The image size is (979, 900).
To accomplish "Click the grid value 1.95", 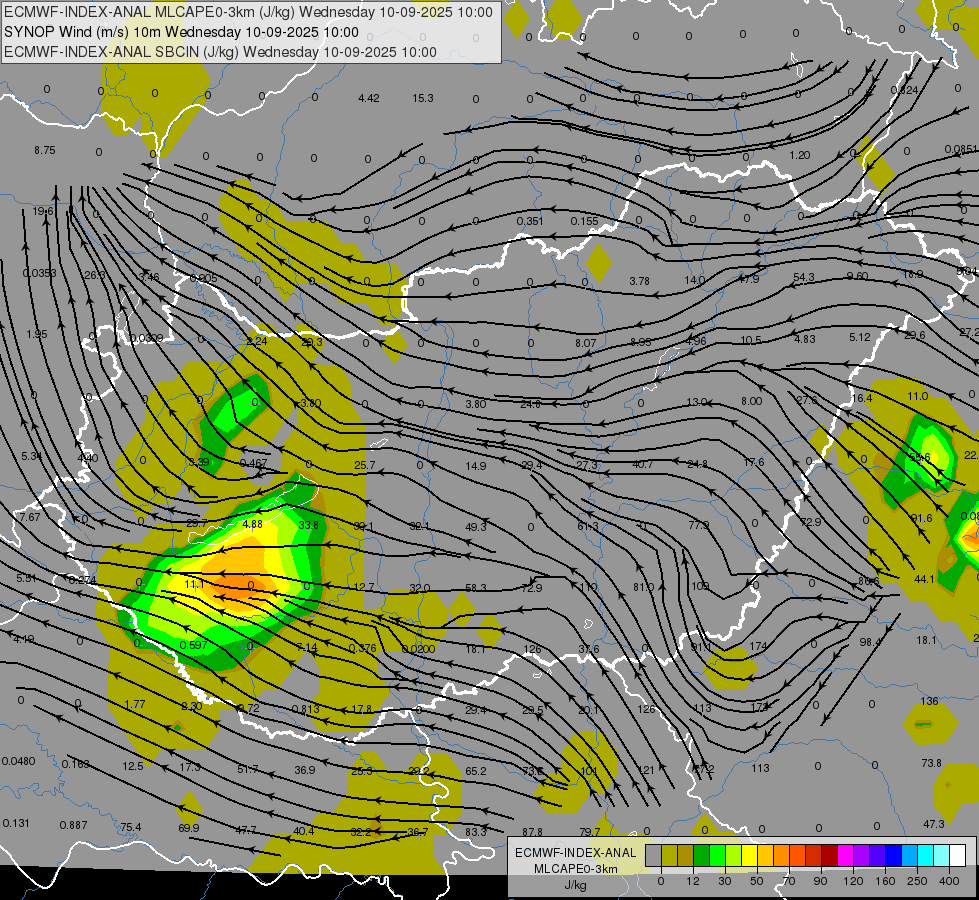I will [x=37, y=334].
